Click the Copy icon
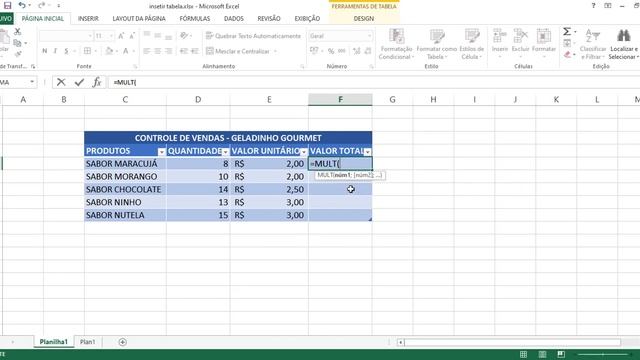The height and width of the screenshot is (360, 640). pyautogui.click(x=17, y=43)
